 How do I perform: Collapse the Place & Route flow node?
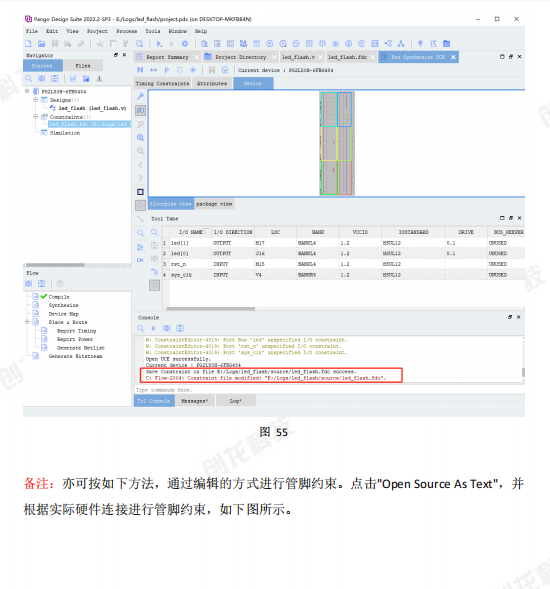[x=27, y=322]
